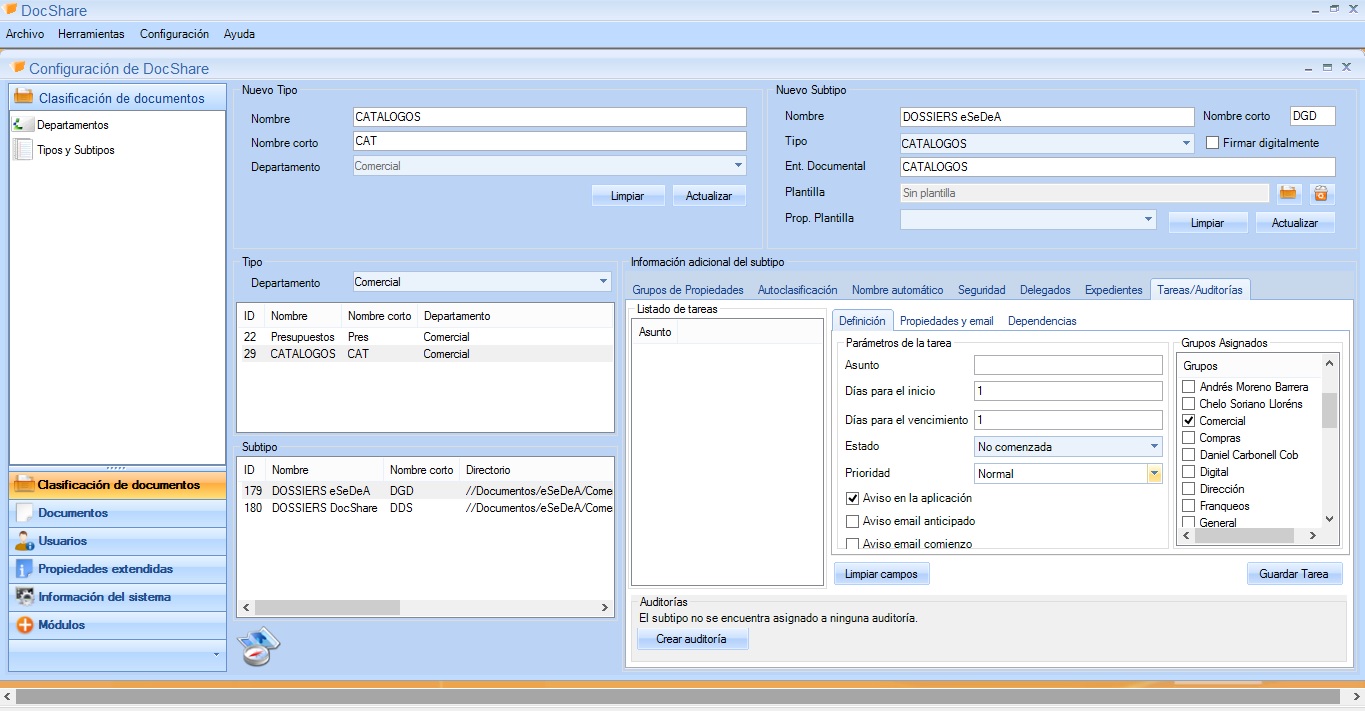Screen dimensions: 1365x711
Task: Enable Aviso email comienzo
Action: pyautogui.click(x=852, y=544)
